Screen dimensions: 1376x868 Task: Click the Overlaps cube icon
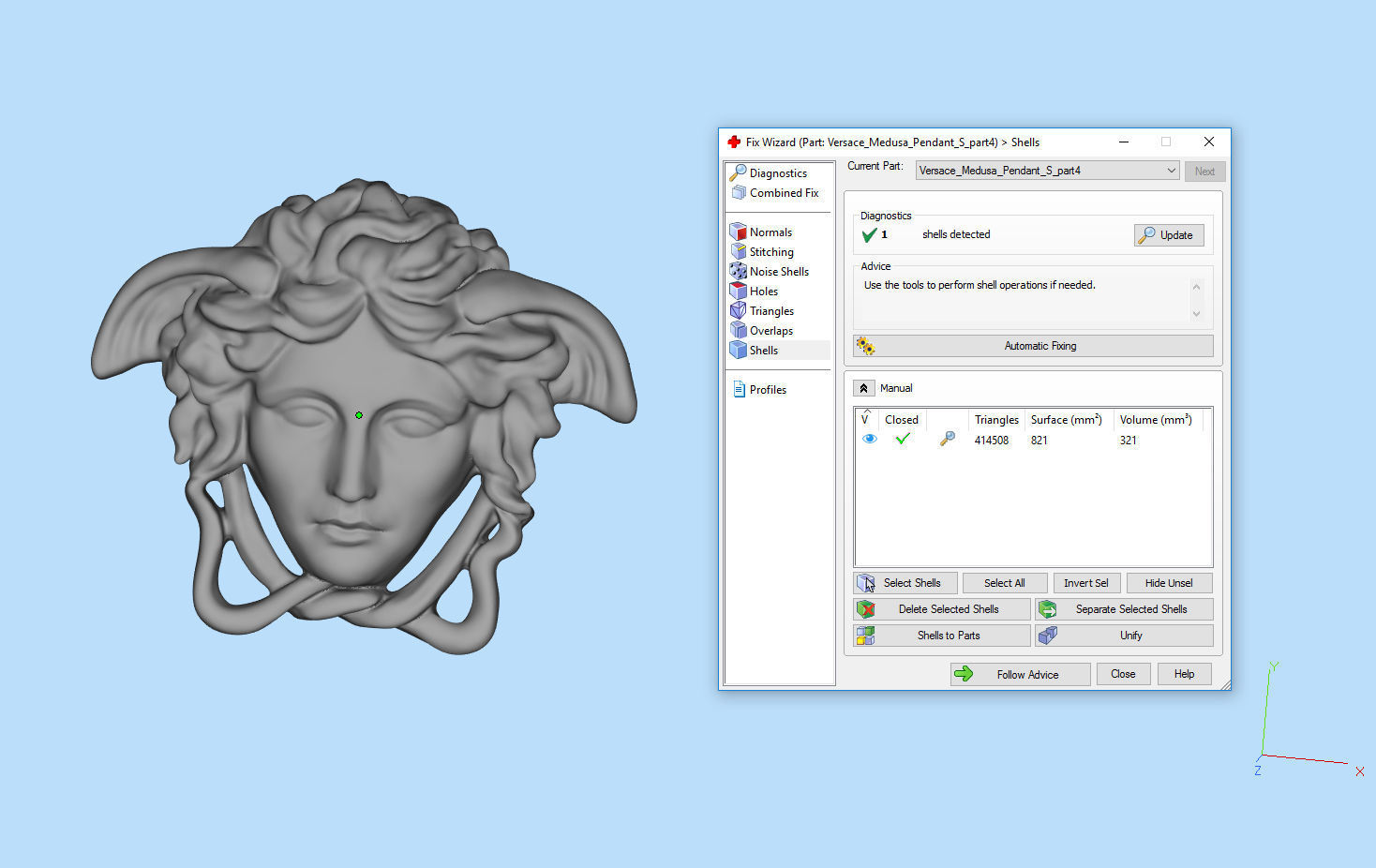tap(739, 330)
